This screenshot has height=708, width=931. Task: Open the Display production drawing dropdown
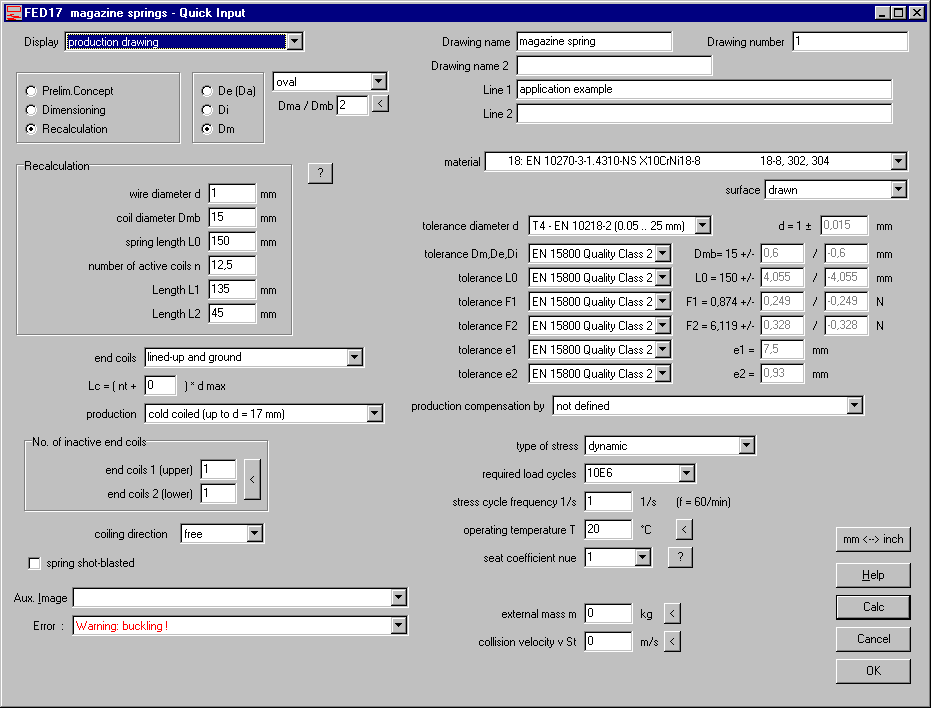pos(293,42)
